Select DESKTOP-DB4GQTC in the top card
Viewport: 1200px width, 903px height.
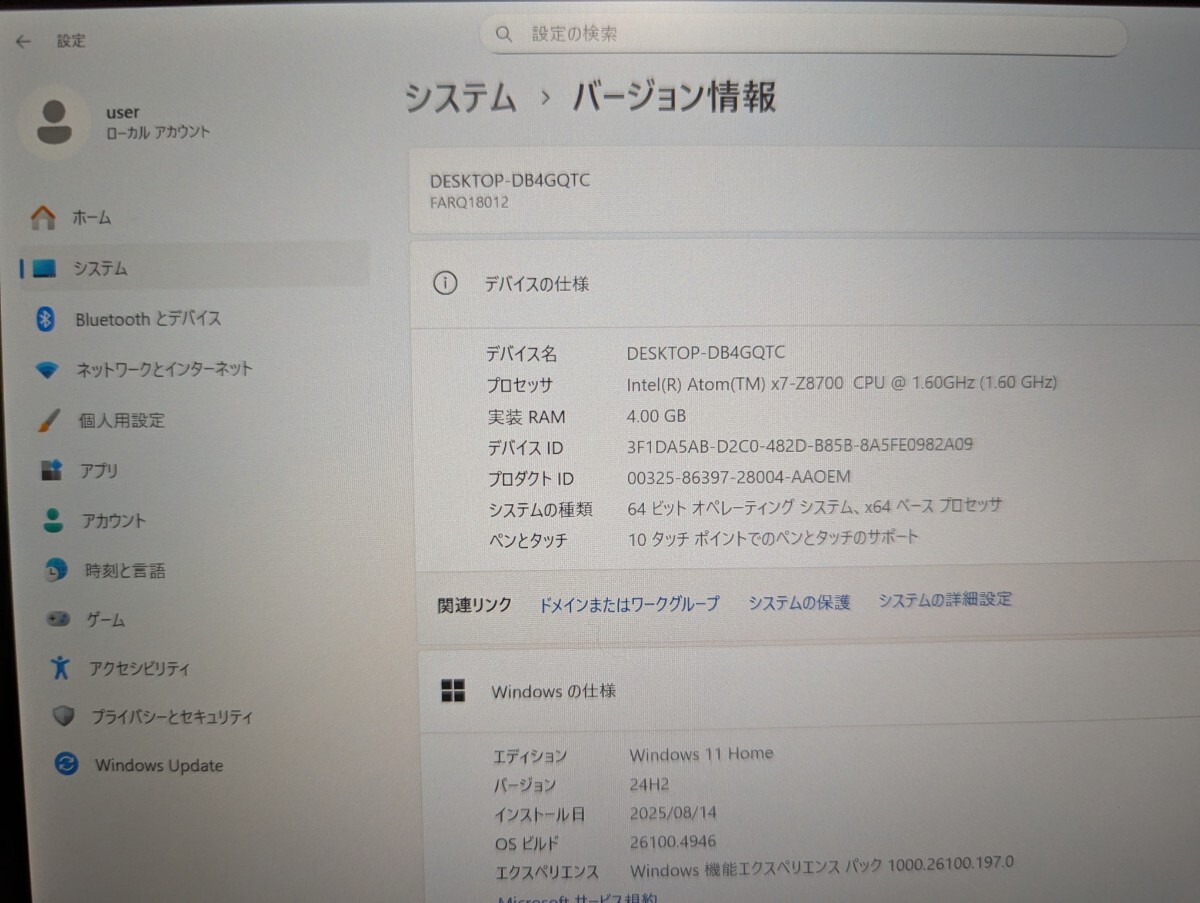[510, 181]
